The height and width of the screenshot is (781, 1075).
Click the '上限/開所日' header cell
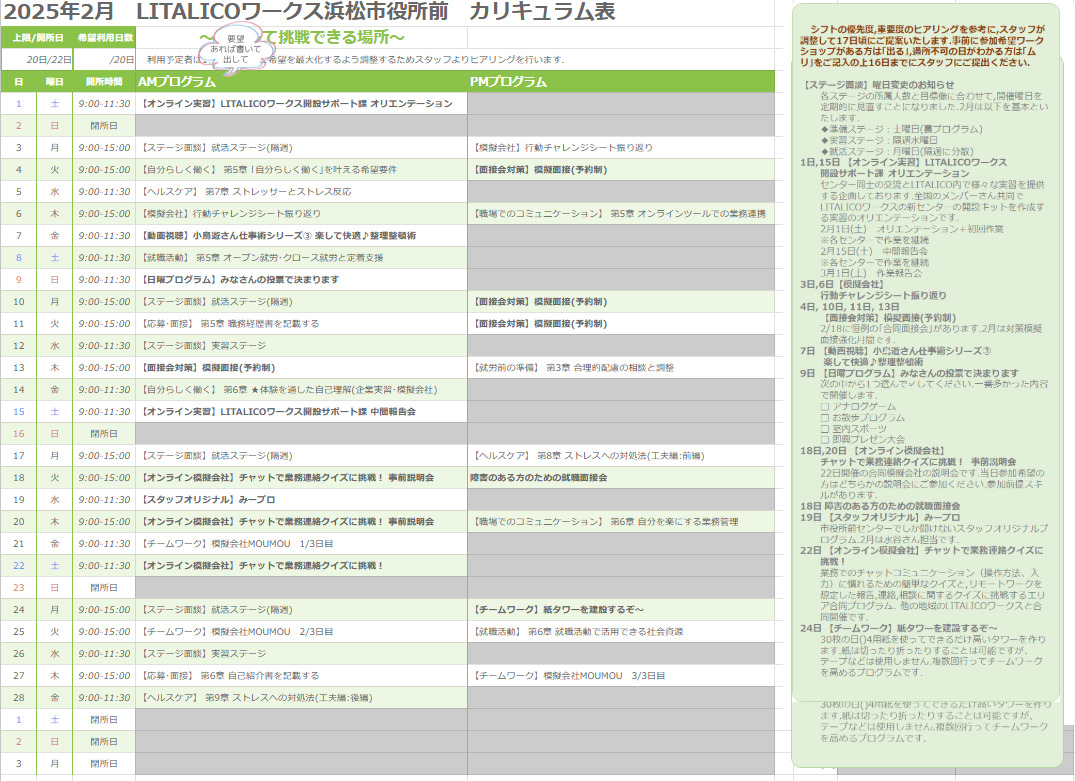(37, 38)
